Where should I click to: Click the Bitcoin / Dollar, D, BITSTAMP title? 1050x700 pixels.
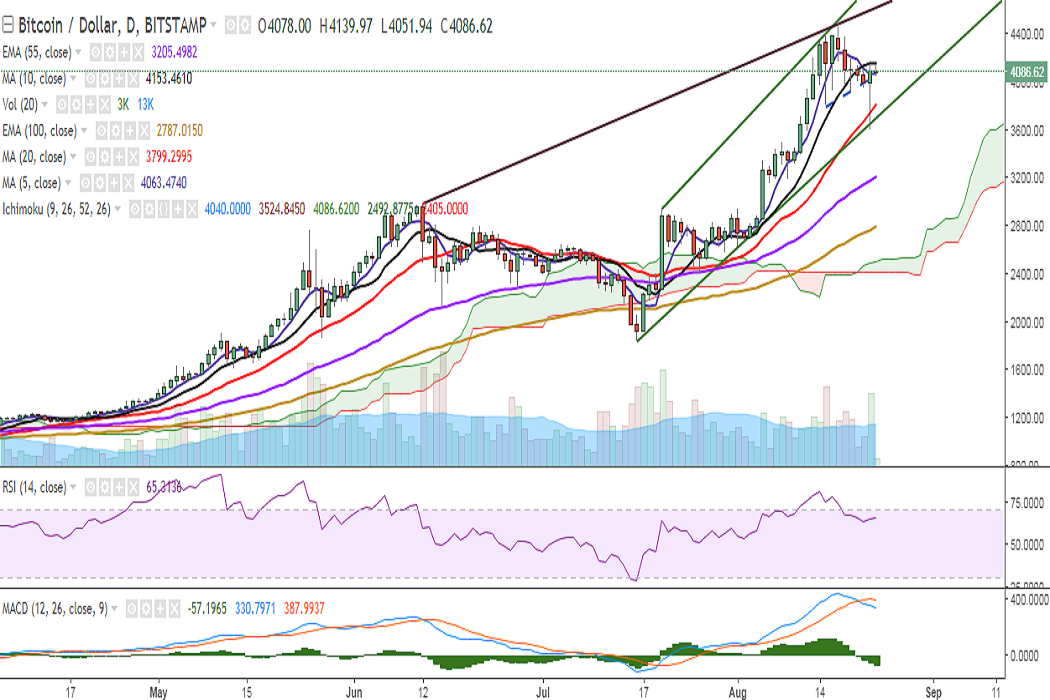coord(112,25)
